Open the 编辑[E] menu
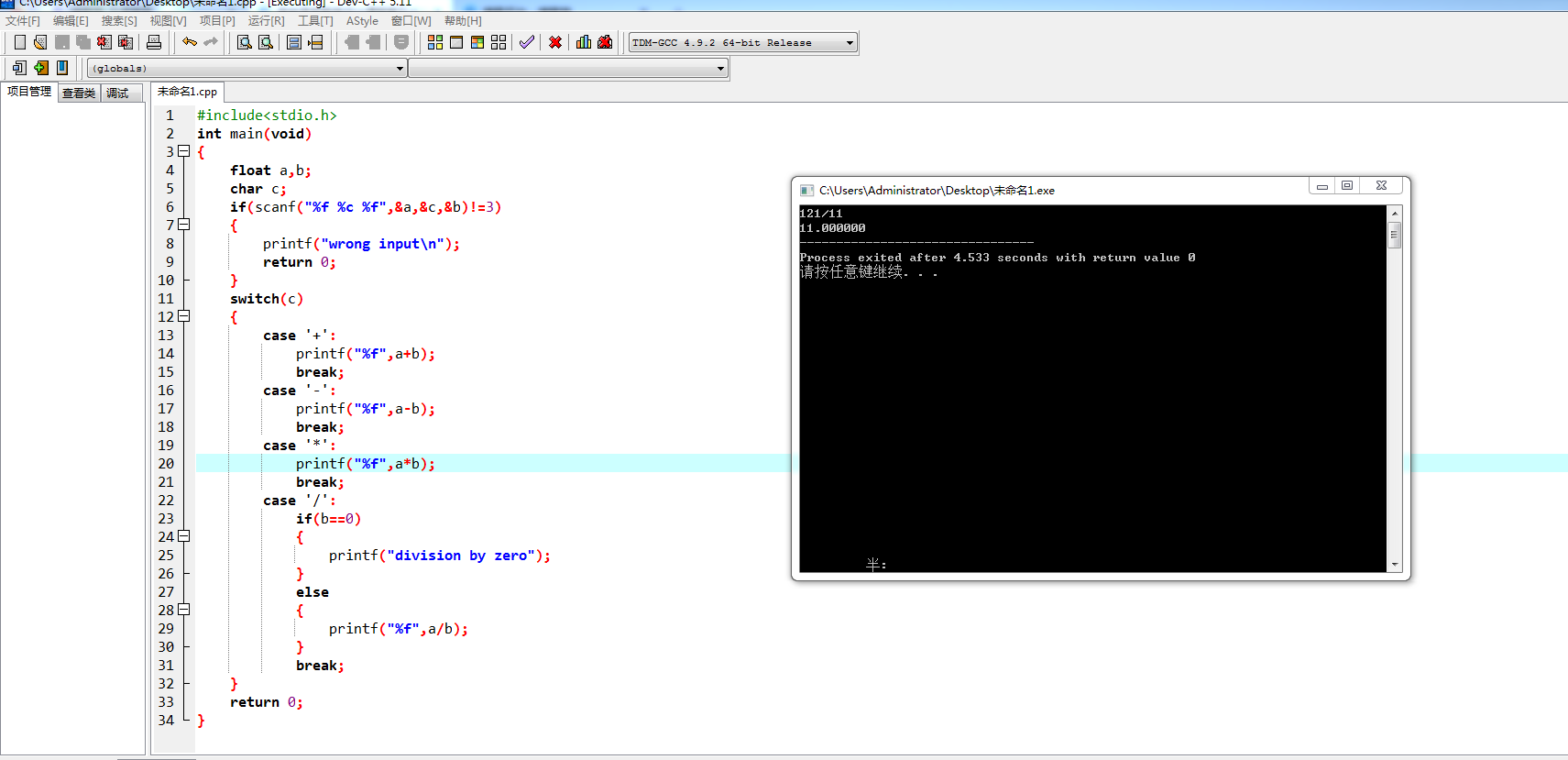 tap(71, 20)
